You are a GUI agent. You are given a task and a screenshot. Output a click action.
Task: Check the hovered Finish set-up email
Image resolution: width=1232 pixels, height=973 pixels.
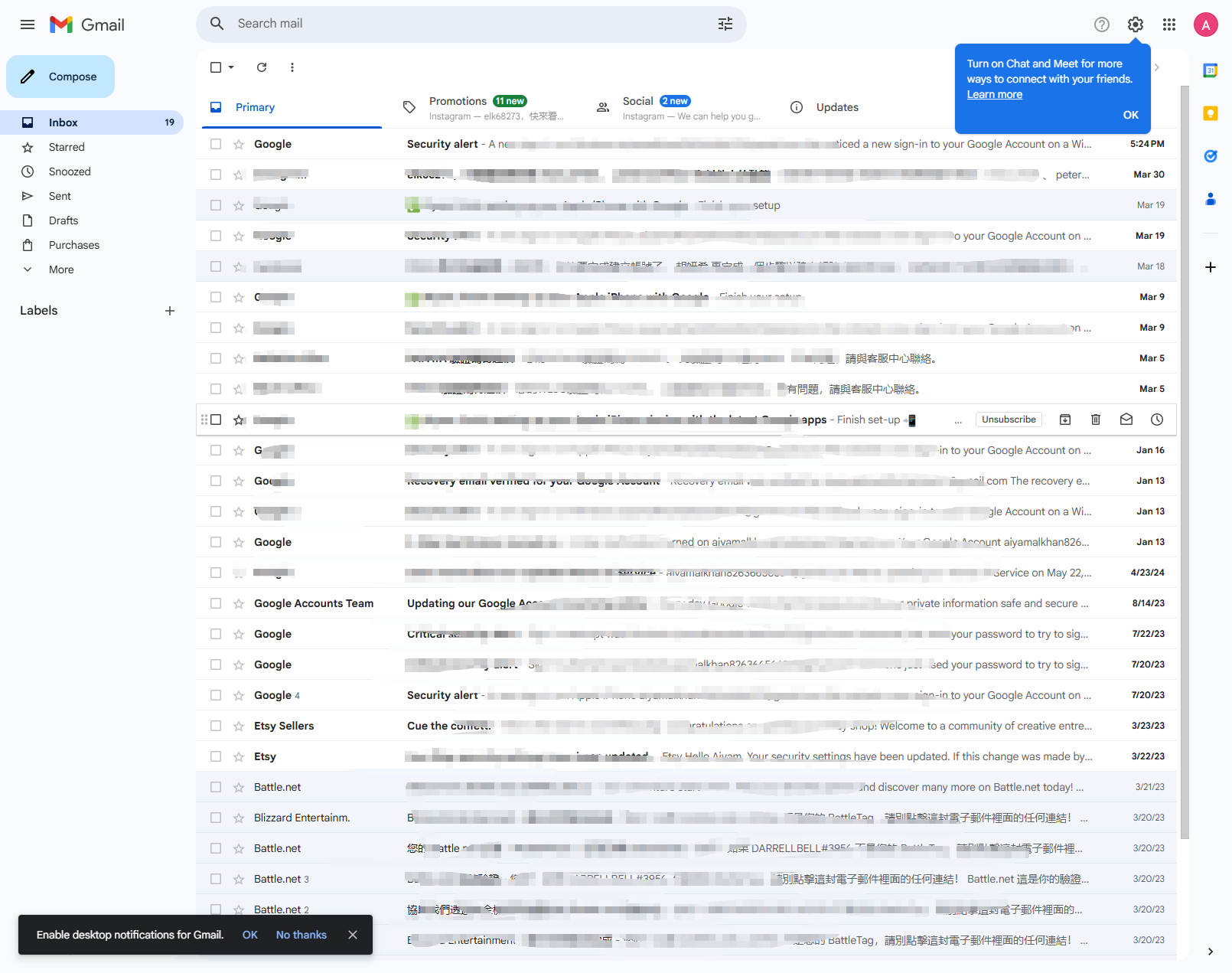(x=216, y=420)
